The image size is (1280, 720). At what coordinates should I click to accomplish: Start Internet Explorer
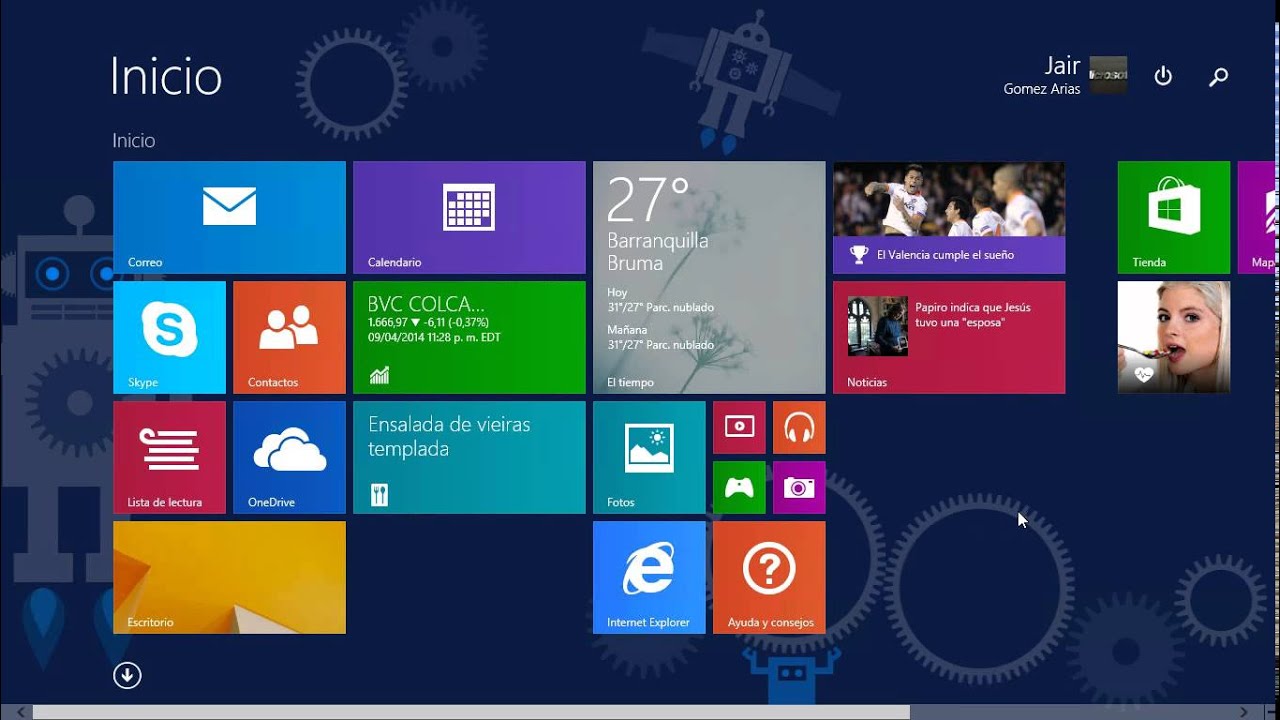[648, 577]
